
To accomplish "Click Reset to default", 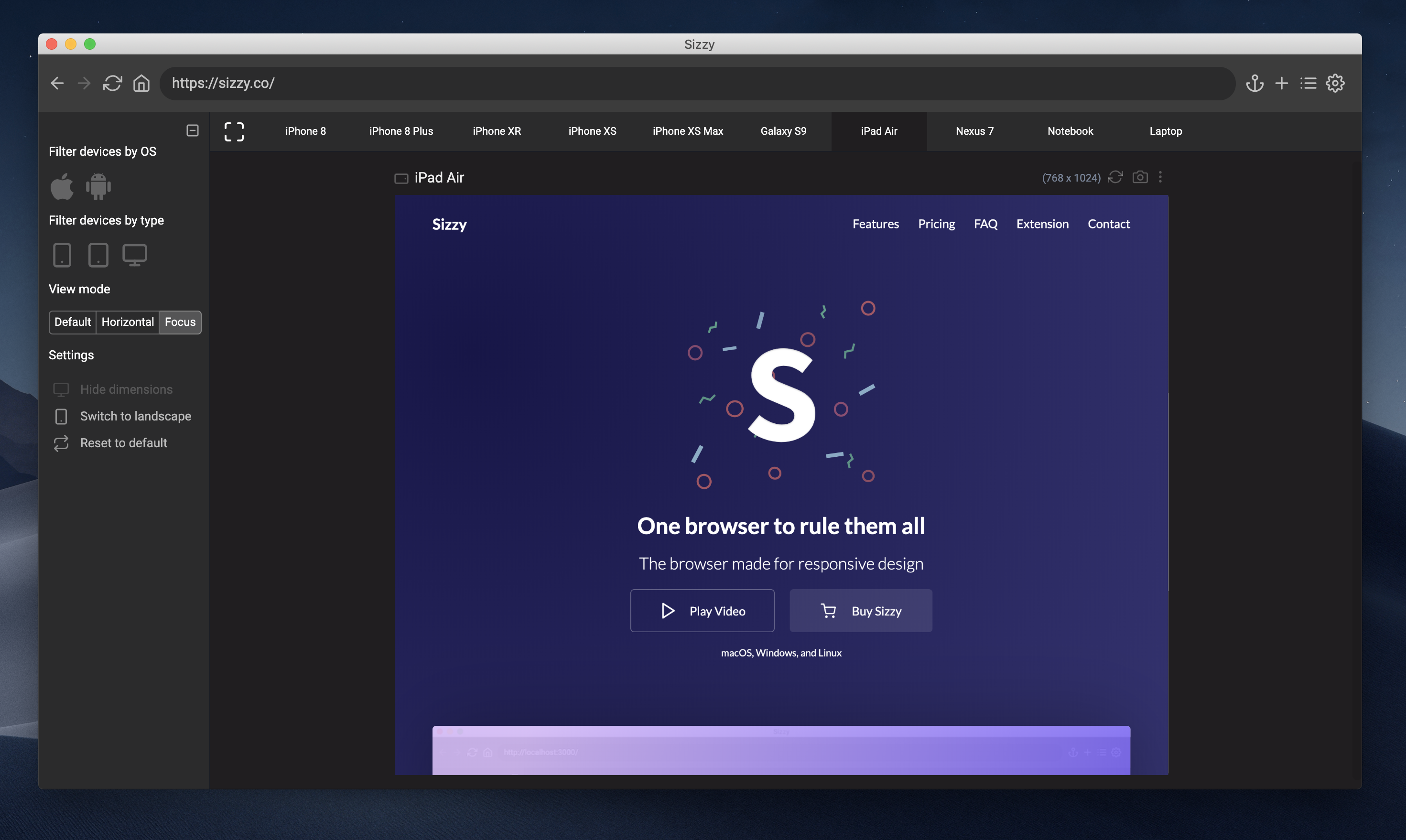I will (110, 442).
